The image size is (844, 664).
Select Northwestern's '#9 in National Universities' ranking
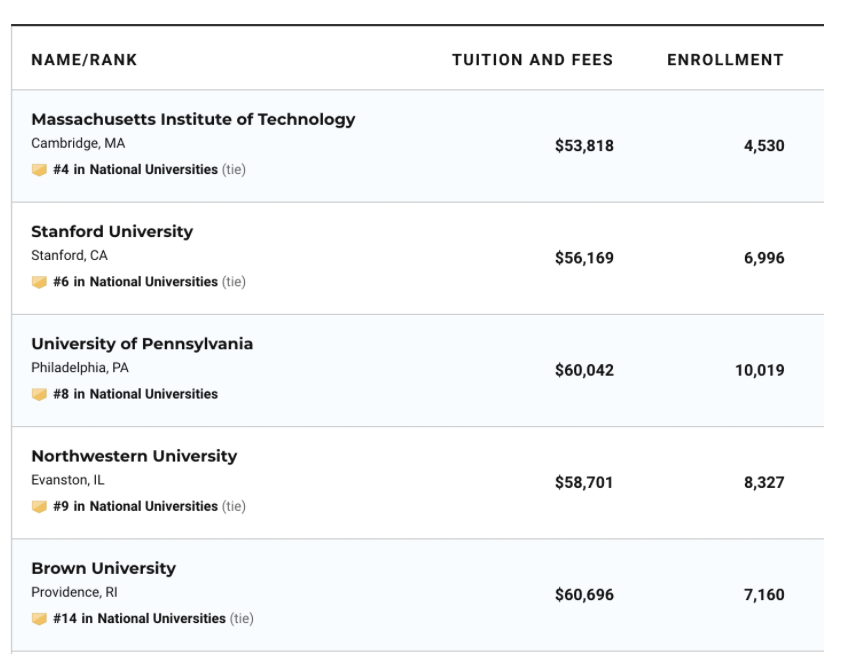pos(135,506)
